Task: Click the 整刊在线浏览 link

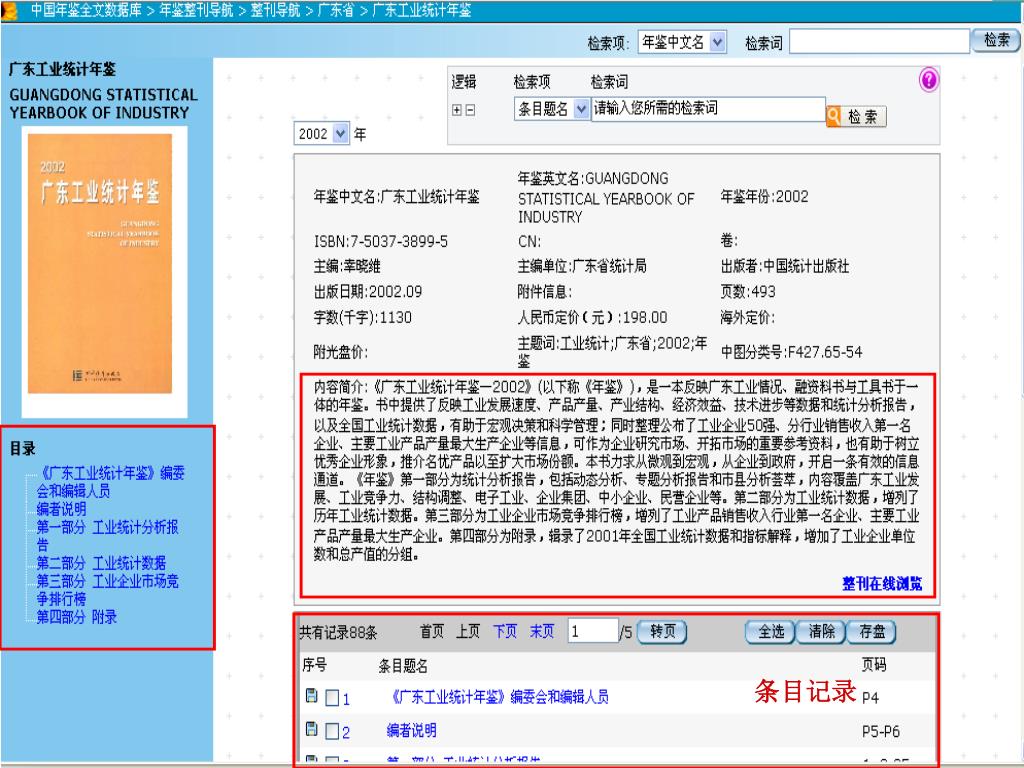Action: (881, 583)
